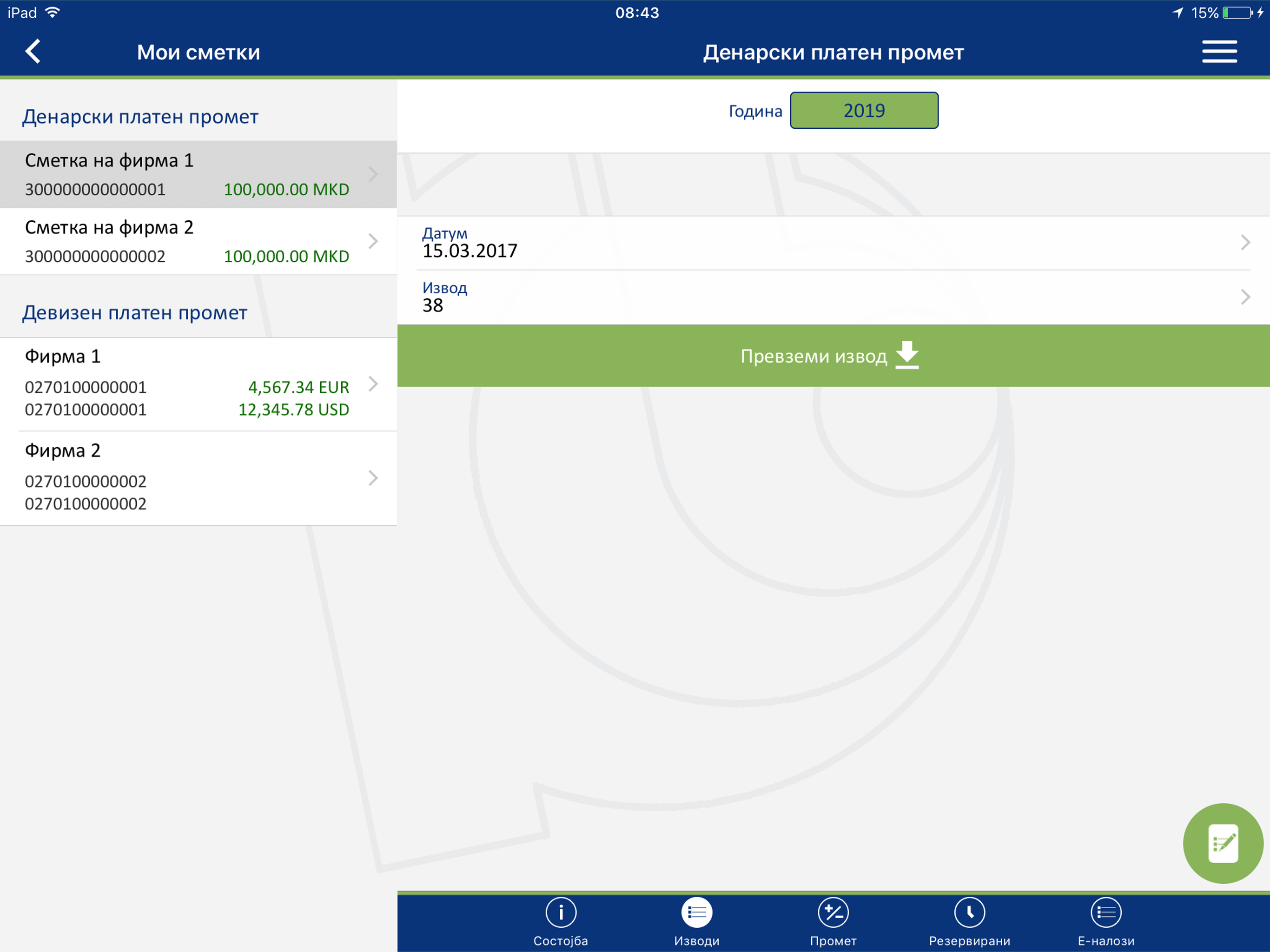The width and height of the screenshot is (1270, 952).
Task: Switch to the Промет tab label
Action: tap(833, 940)
